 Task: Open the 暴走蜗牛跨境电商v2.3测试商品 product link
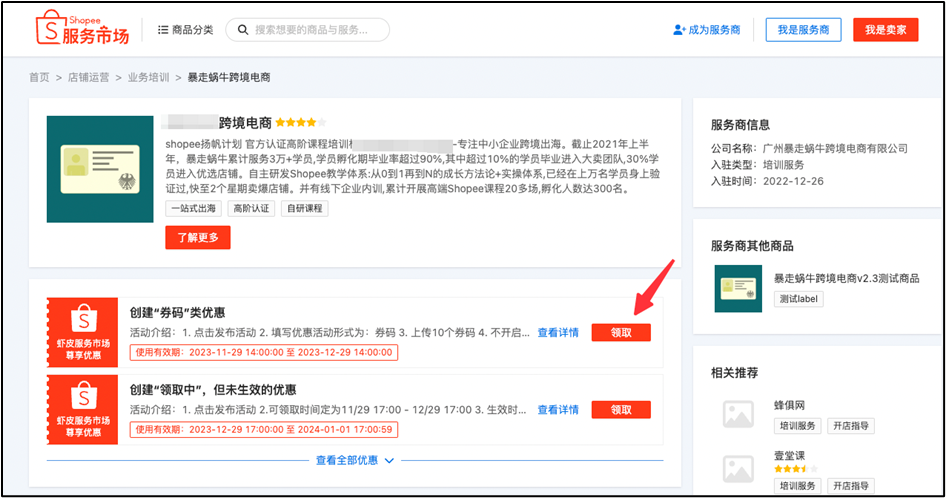(846, 278)
